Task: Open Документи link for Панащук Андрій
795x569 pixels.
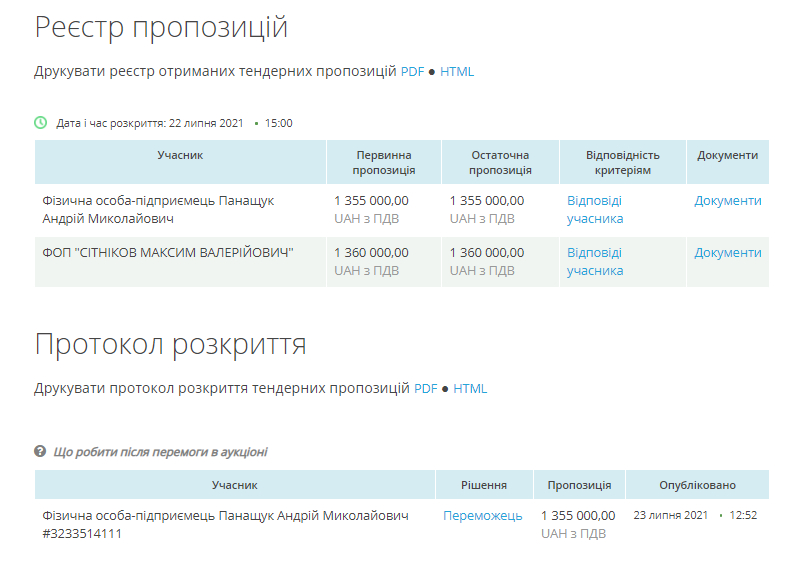Action: 728,201
